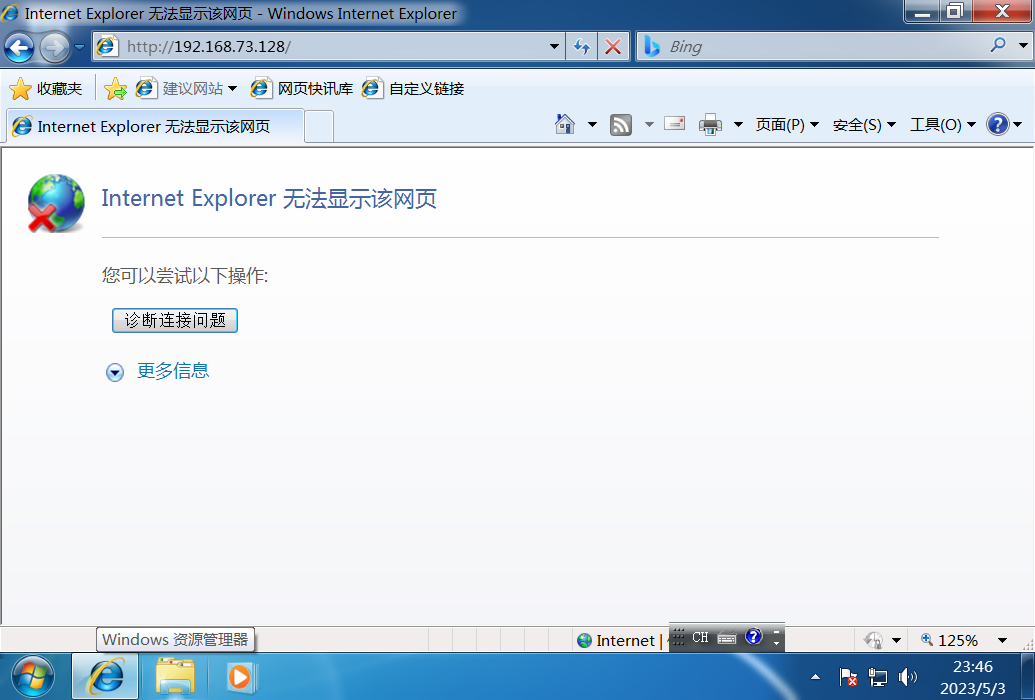The image size is (1035, 700).
Task: Open the 页面(P) menu
Action: point(787,125)
